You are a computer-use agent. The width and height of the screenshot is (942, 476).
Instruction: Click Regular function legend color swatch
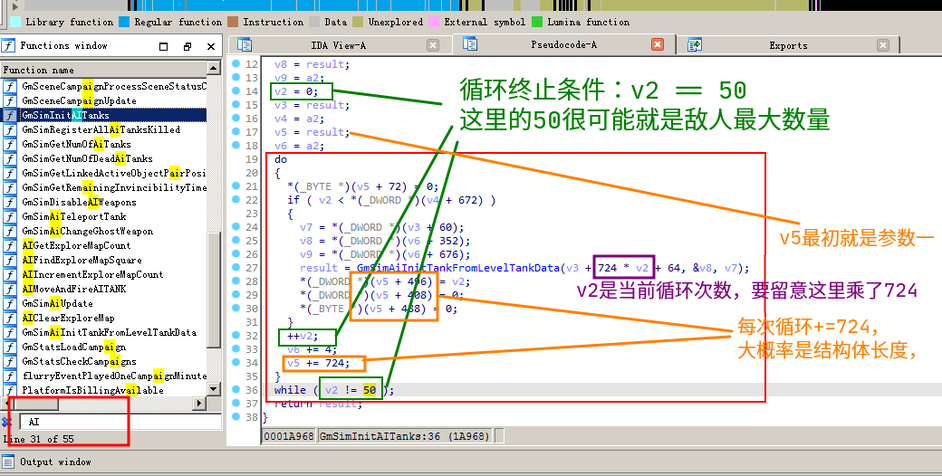[x=124, y=22]
